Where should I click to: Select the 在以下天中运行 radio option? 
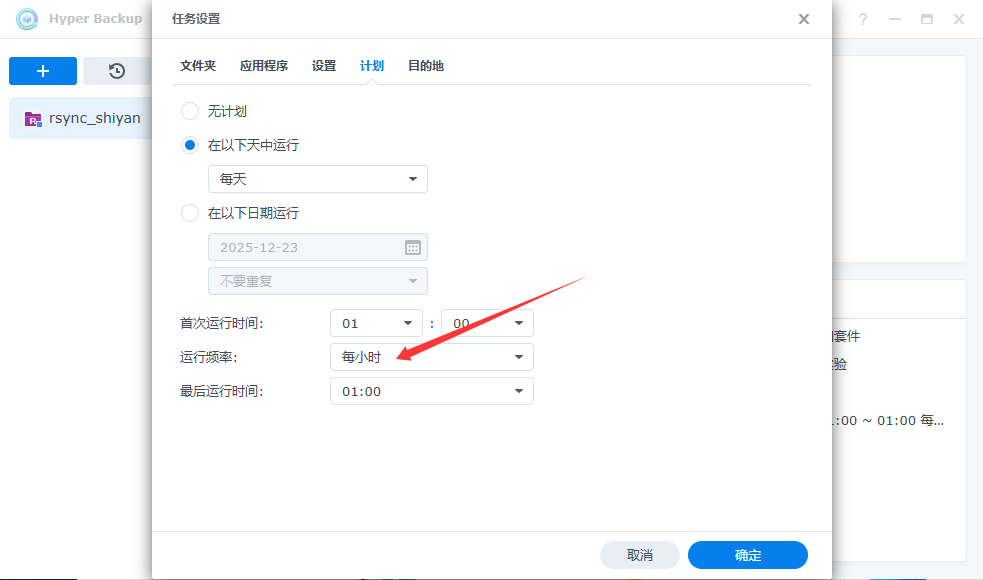tap(190, 145)
